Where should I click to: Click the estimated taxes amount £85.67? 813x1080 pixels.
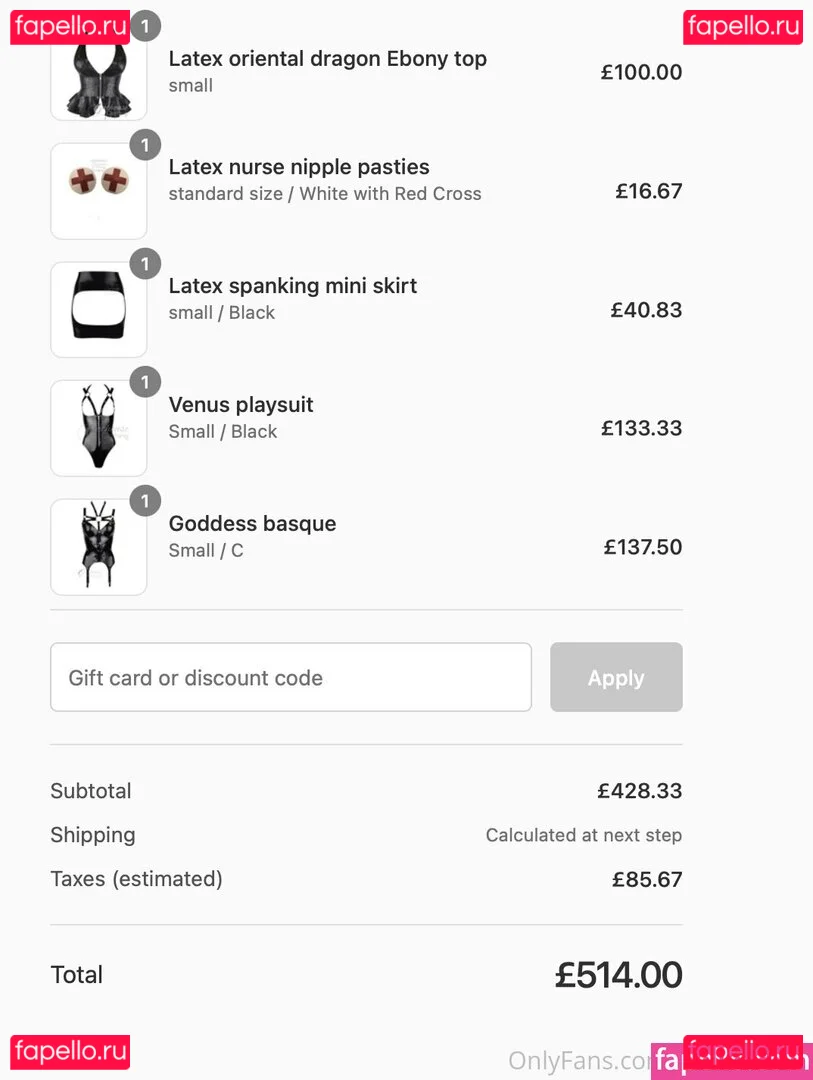click(646, 880)
